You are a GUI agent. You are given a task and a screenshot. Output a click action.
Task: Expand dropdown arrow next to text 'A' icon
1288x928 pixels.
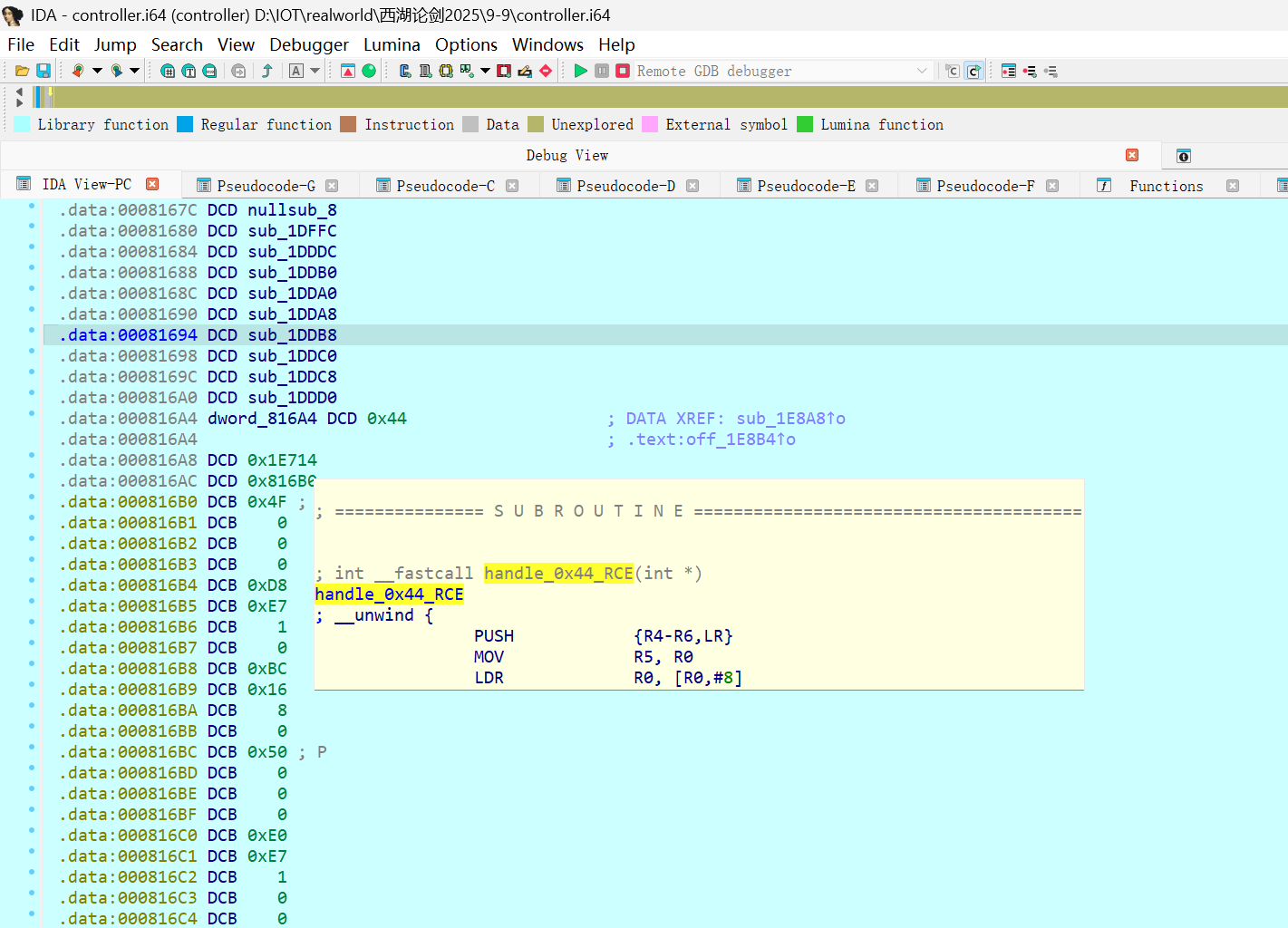click(315, 71)
